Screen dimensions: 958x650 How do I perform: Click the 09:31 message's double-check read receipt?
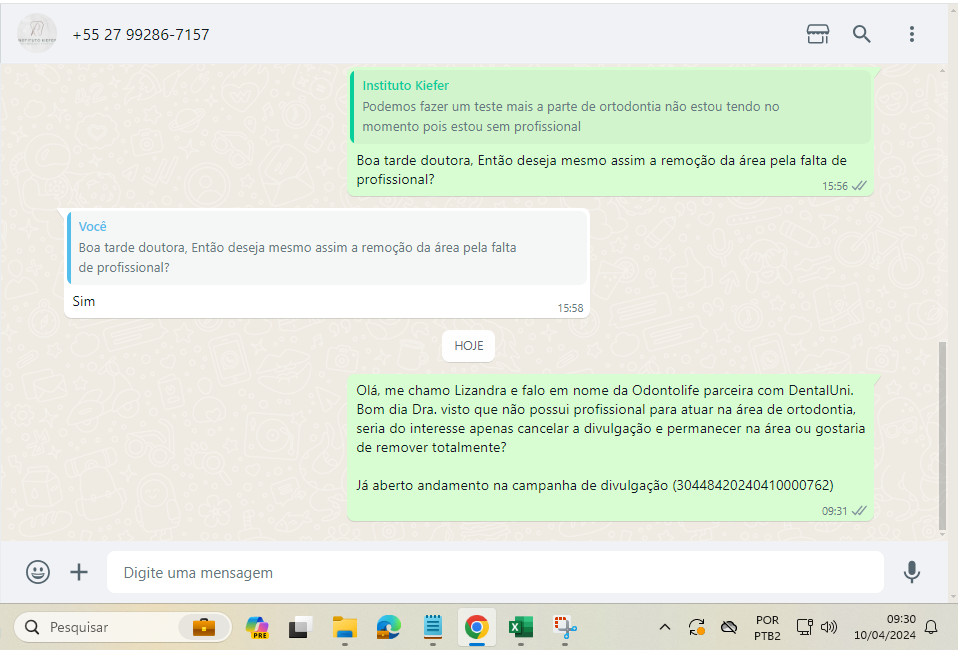(x=860, y=511)
